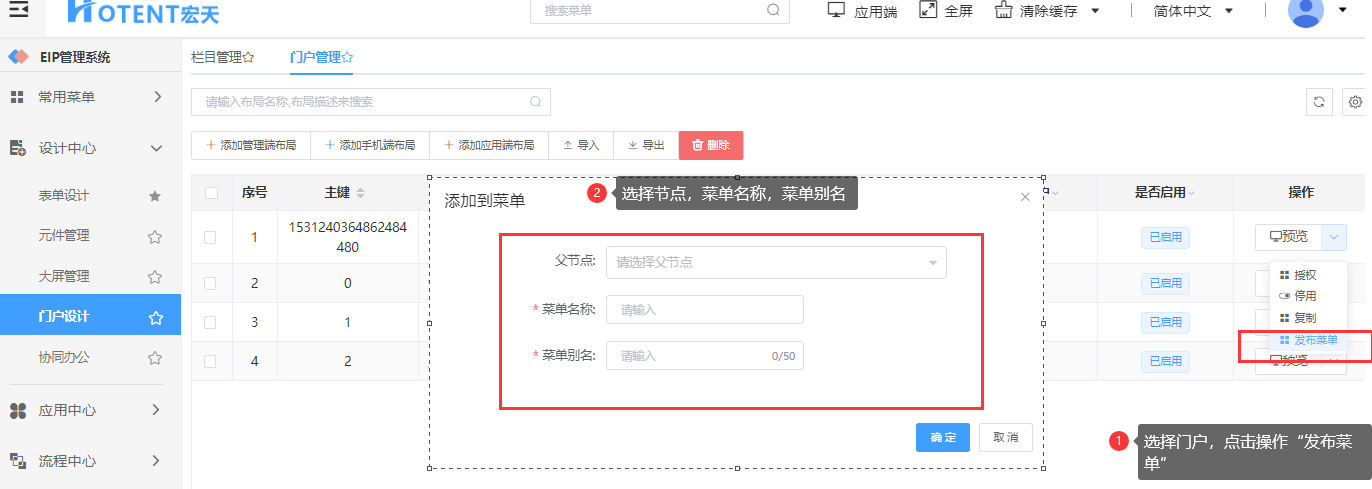This screenshot has height=489, width=1372.
Task: Open 简体中文 language dropdown
Action: 1229,11
